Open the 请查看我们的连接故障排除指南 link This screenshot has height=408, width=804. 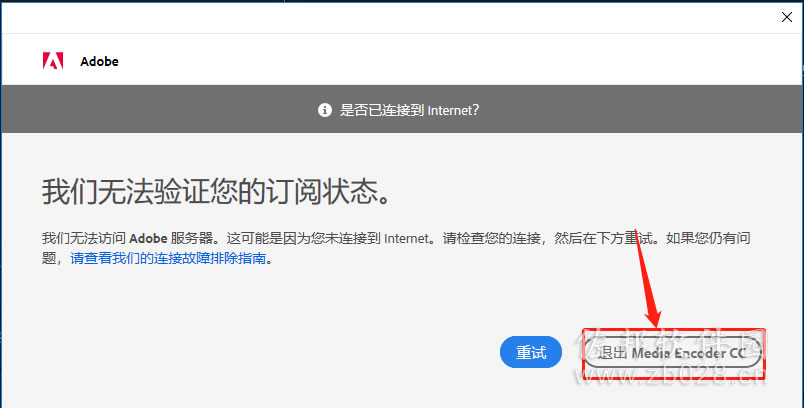point(168,258)
